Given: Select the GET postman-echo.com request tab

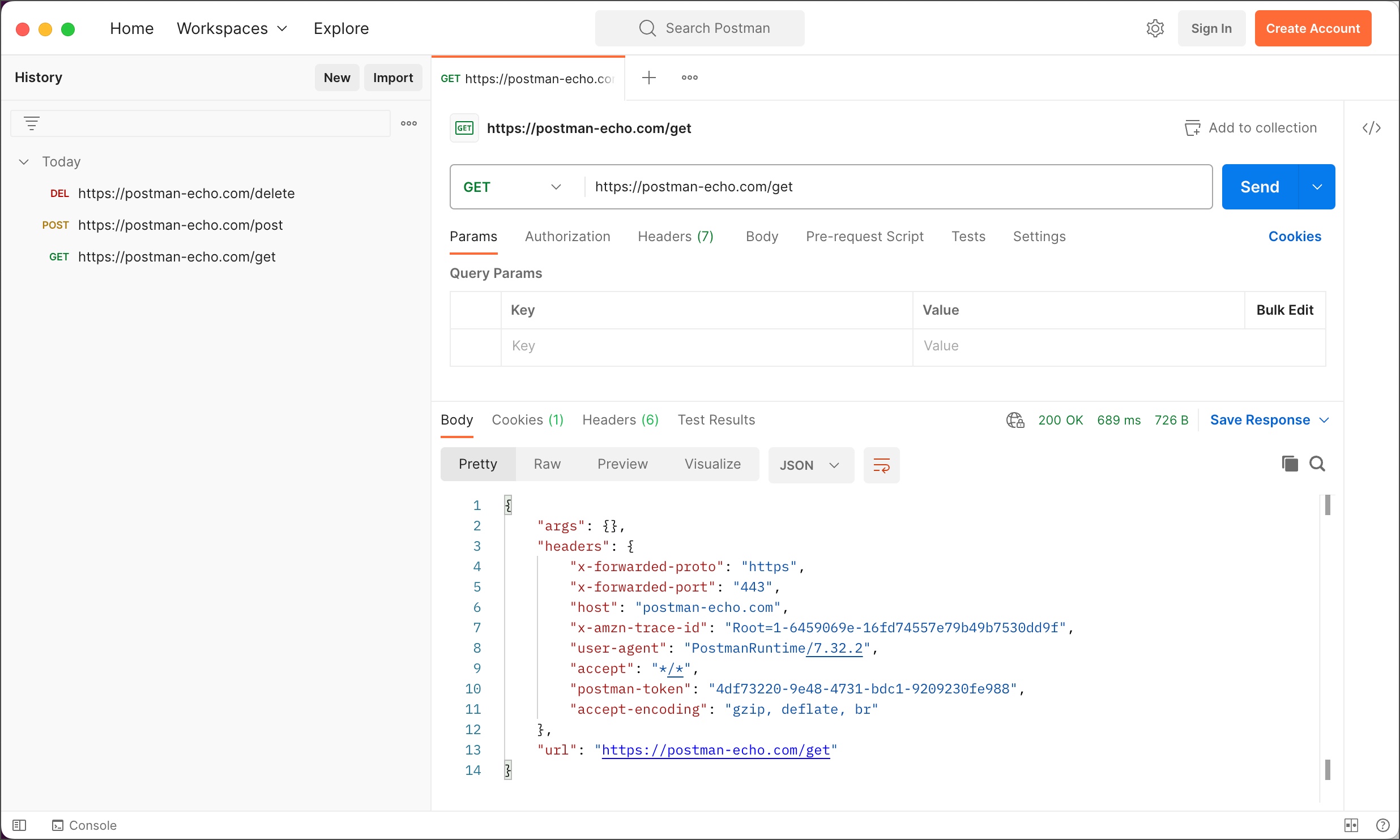Looking at the screenshot, I should (528, 79).
